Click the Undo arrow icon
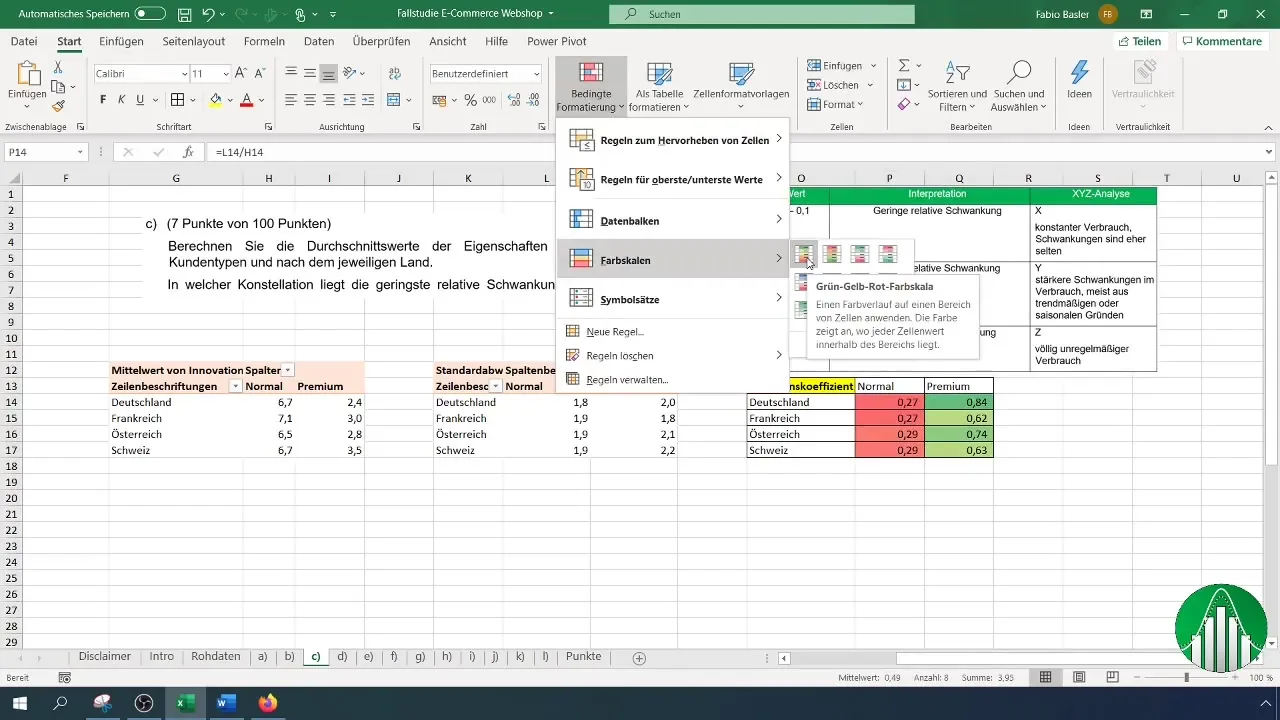This screenshot has height=720, width=1280. click(208, 15)
